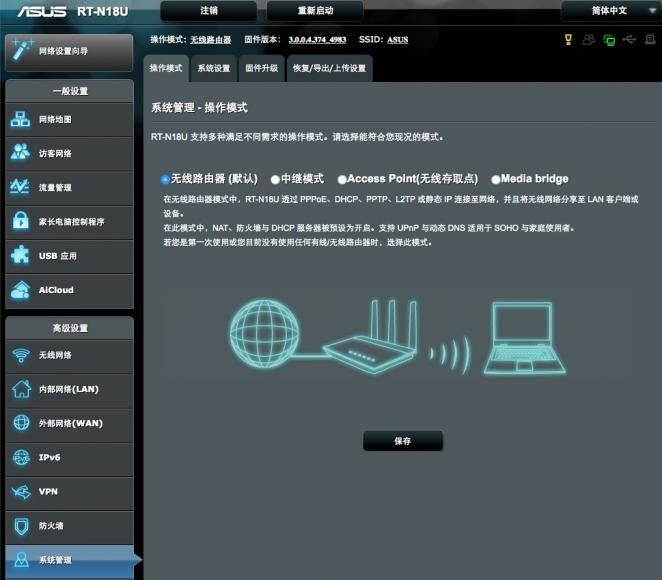Open the 家长电脑控制程序 menu item

coord(70,222)
